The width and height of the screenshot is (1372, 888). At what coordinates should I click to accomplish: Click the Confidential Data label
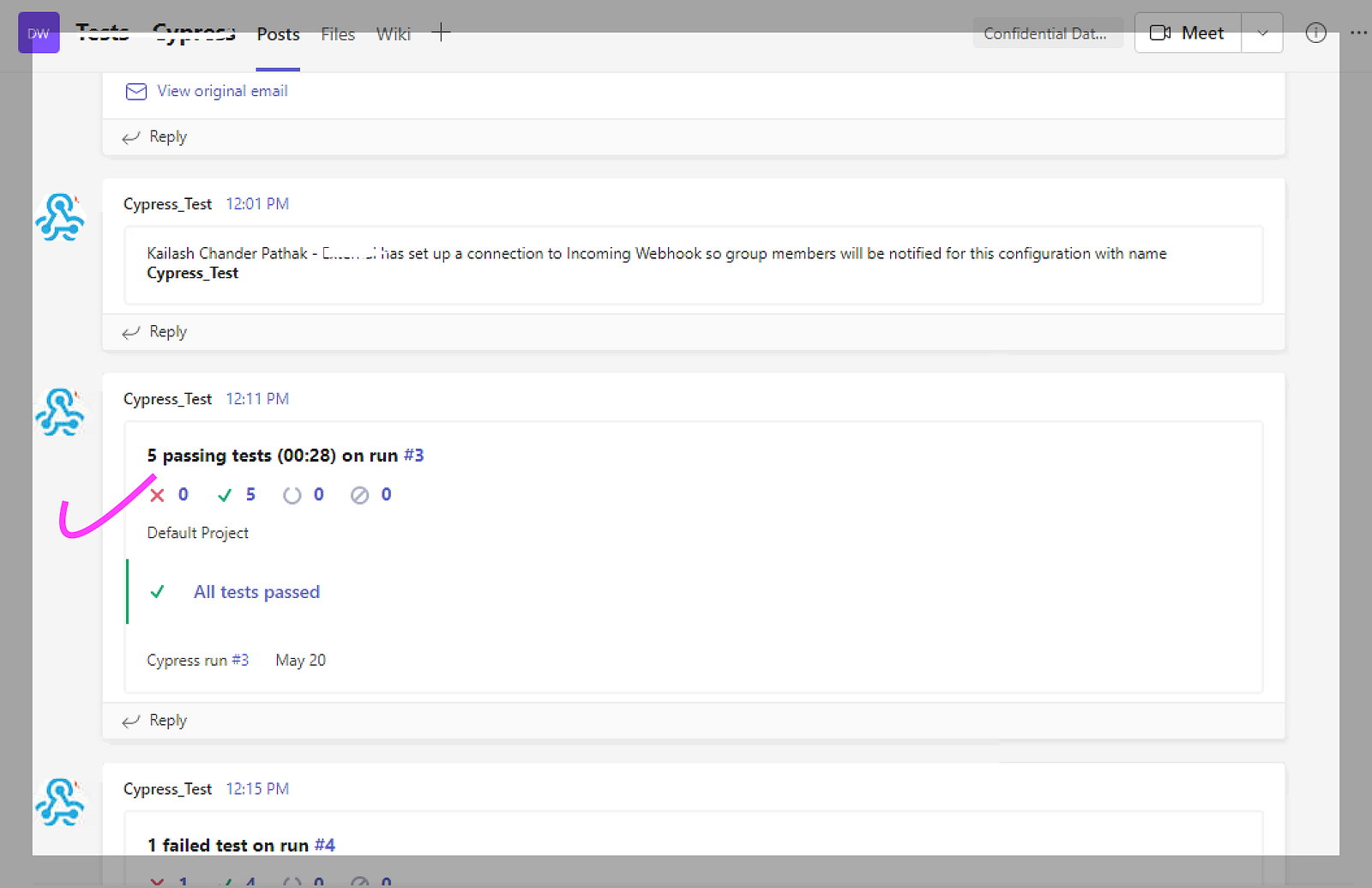click(x=1047, y=33)
